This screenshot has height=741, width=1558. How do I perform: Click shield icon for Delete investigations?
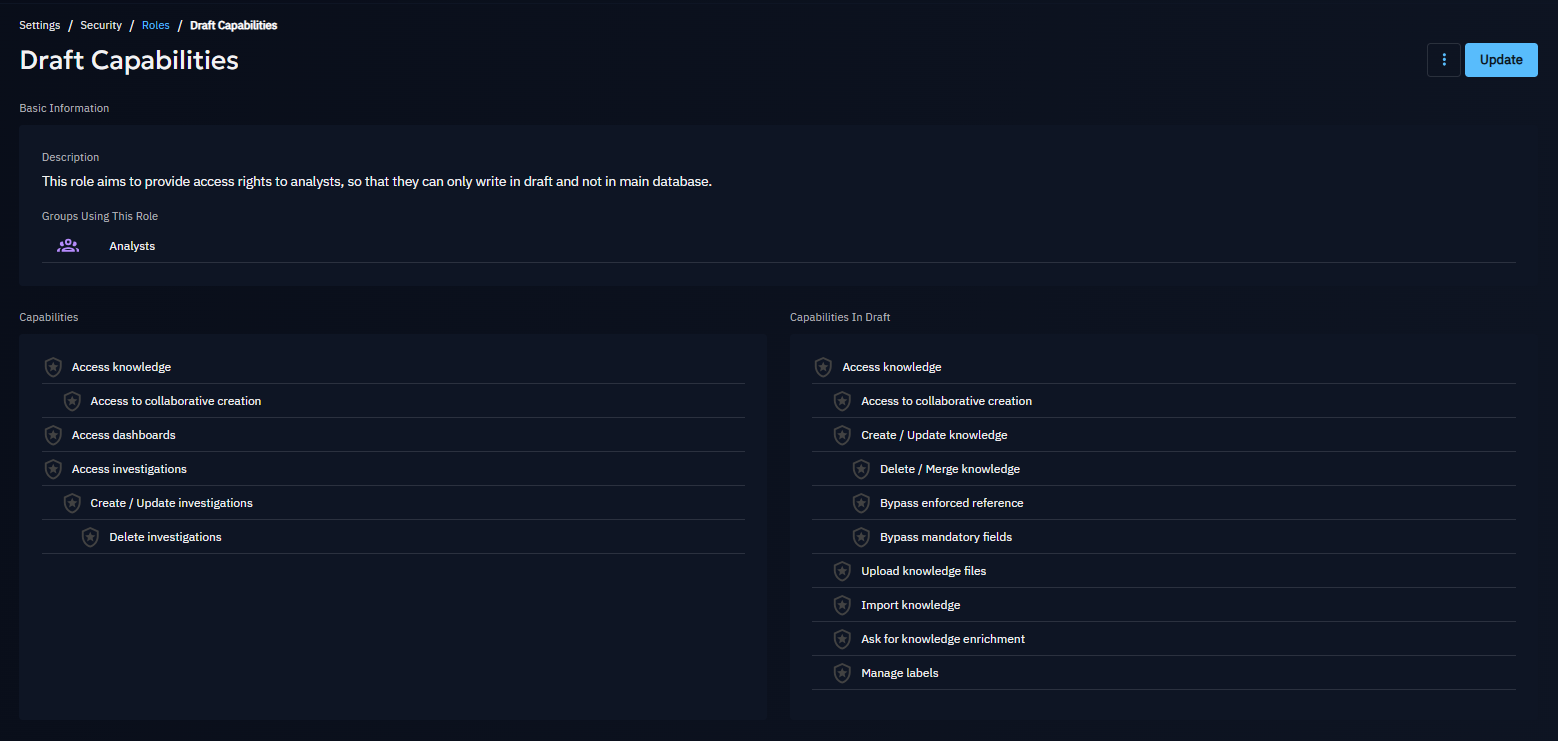91,537
